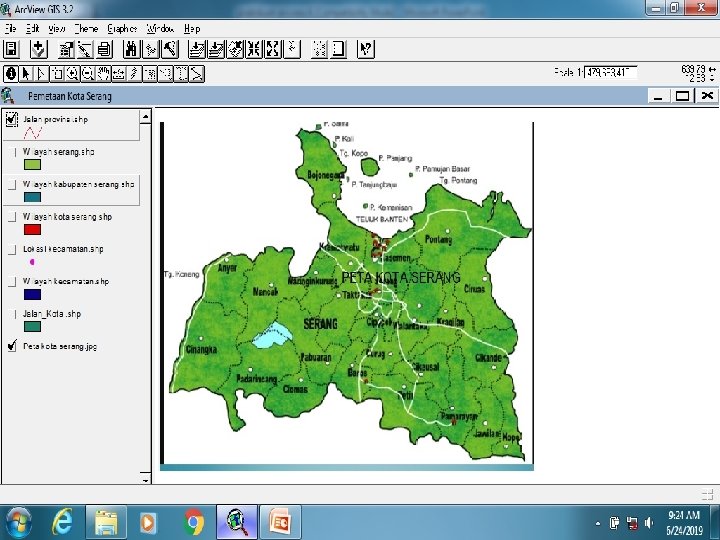The width and height of the screenshot is (720, 540).
Task: Click the green Jalan_Kota swatch
Action: 32,326
